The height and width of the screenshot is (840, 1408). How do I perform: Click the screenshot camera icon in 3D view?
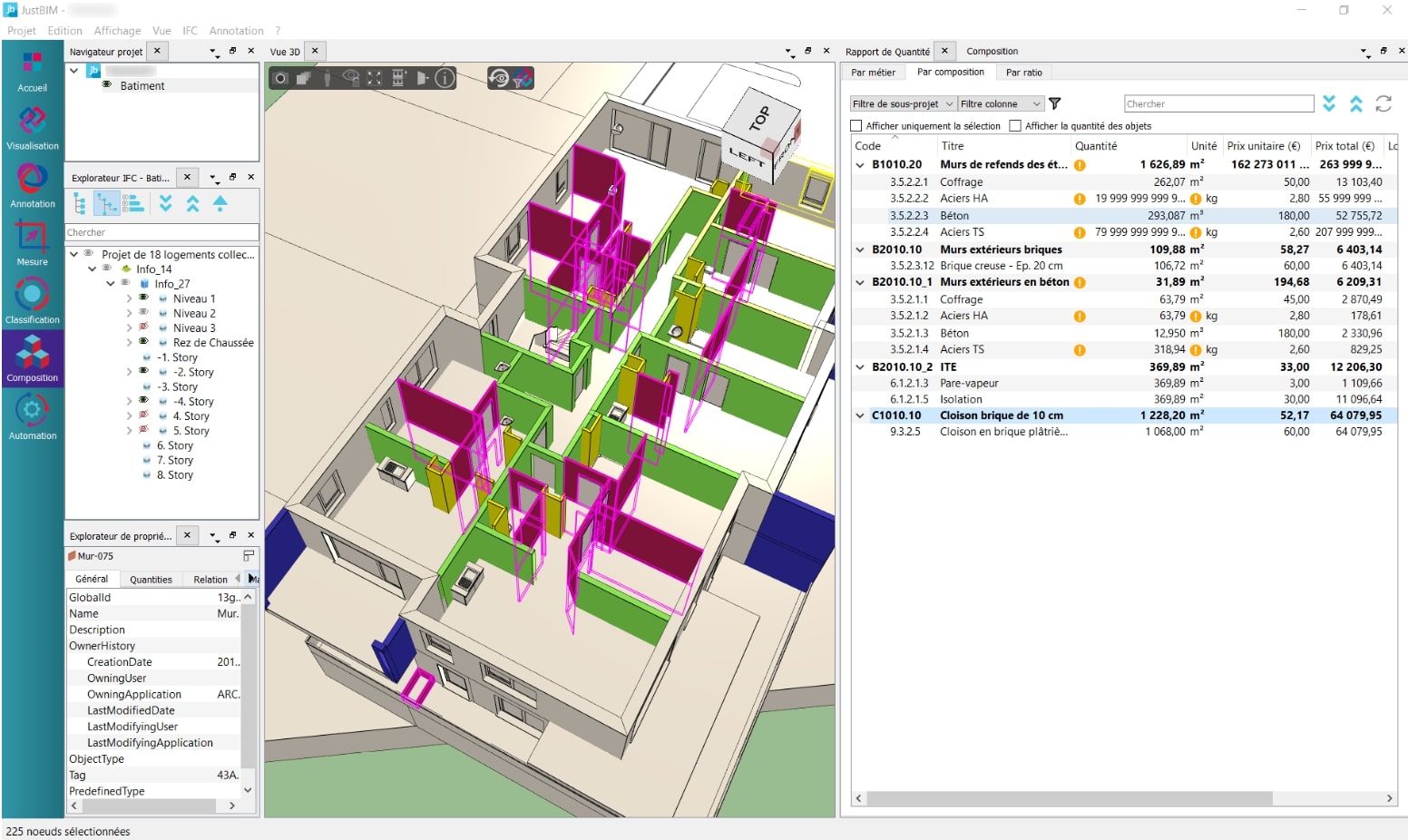(281, 78)
